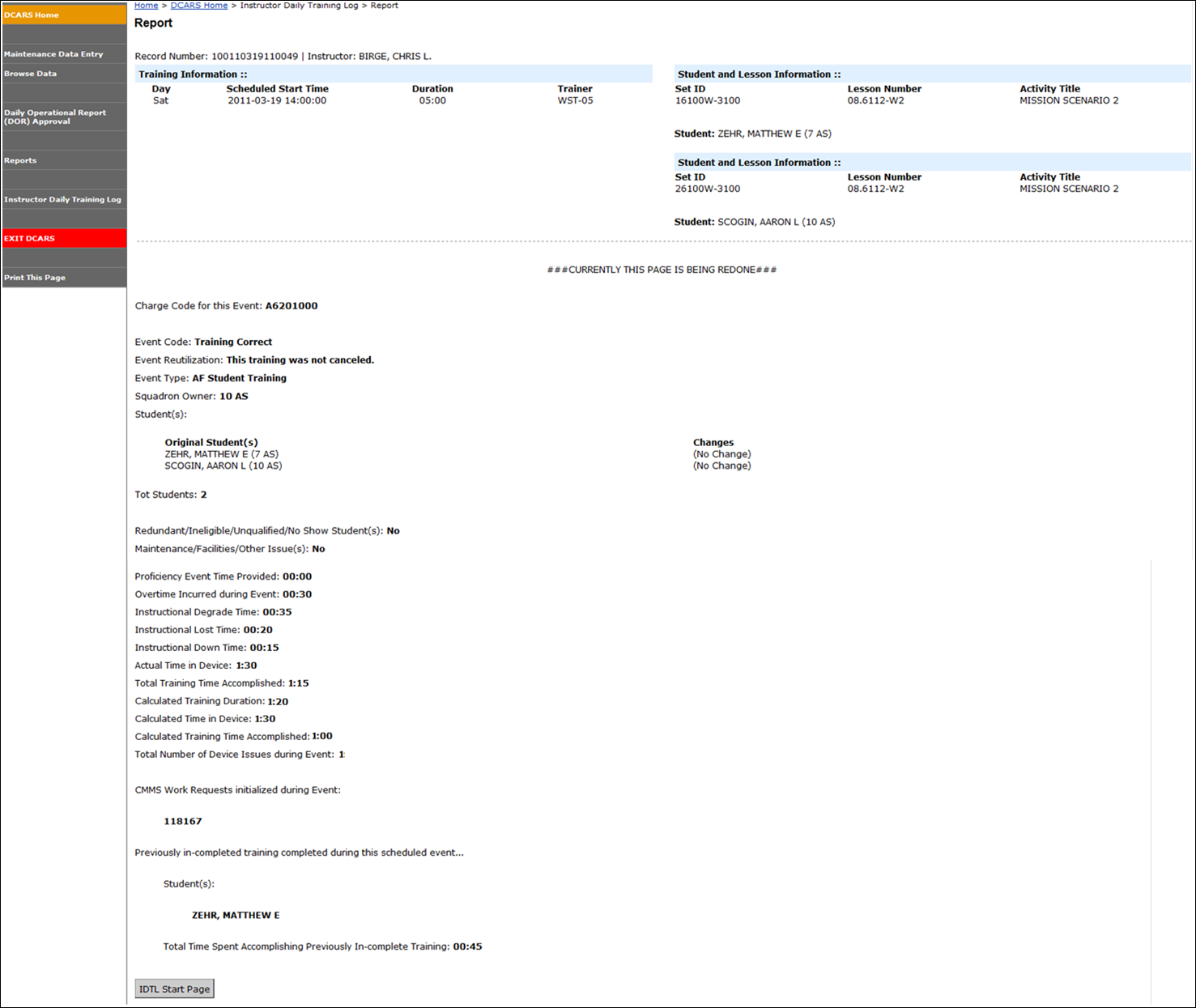This screenshot has height=1008, width=1196.
Task: Click ZEHR, MATTHEW E under Original Student(s)
Action: point(221,454)
